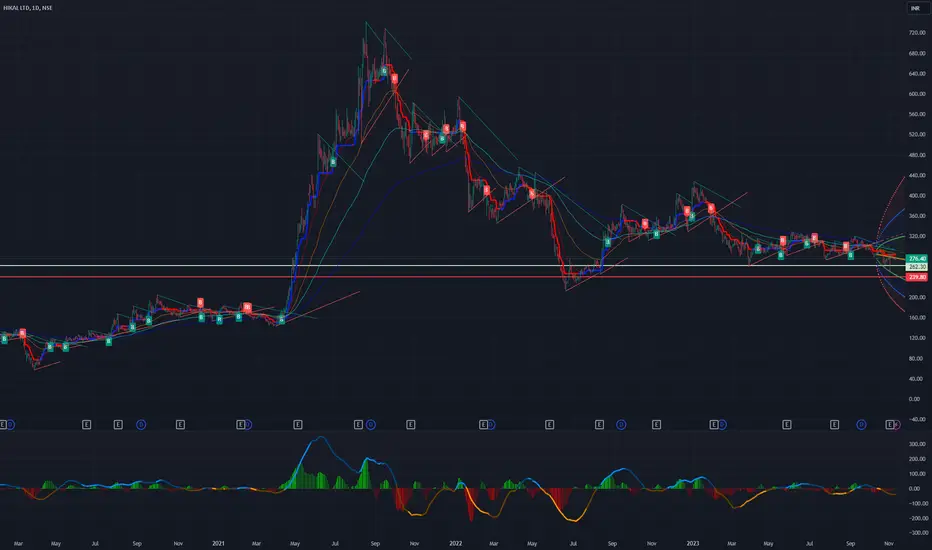This screenshot has height=550, width=932.
Task: Click the 300.00 label on the indicator scale
Action: [918, 444]
